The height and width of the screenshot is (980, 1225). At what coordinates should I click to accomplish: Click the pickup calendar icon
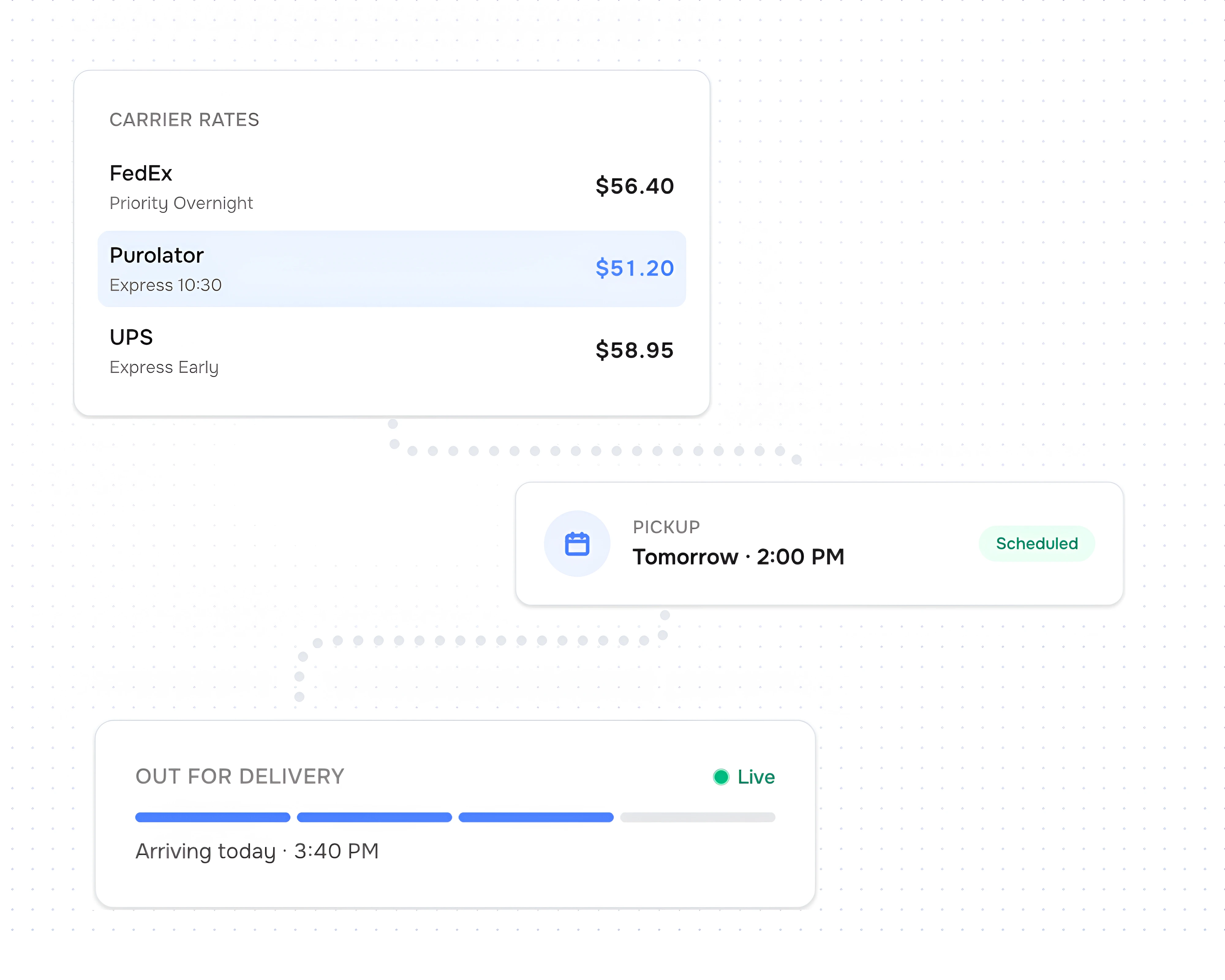pos(577,544)
